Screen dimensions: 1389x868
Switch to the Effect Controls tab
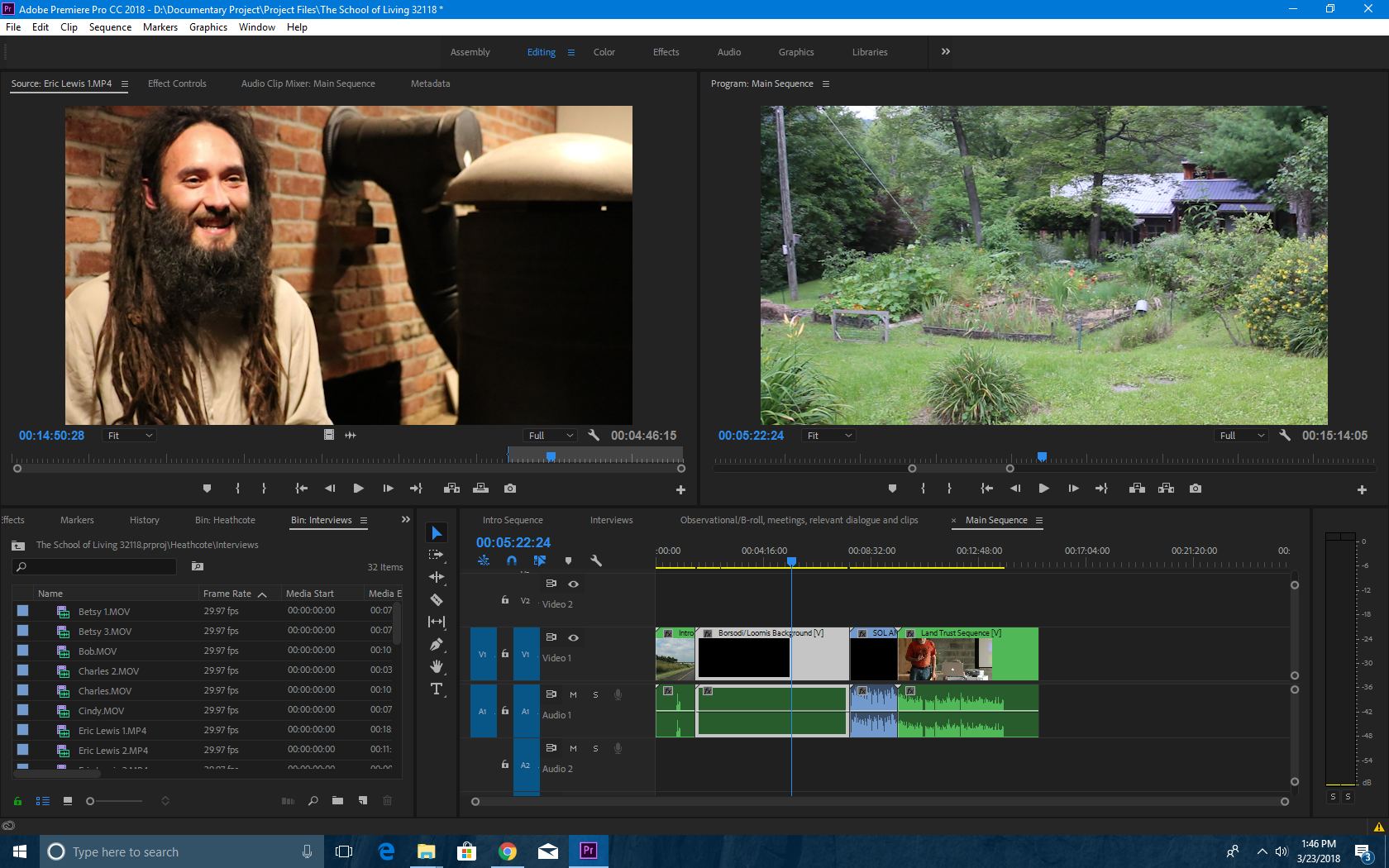point(177,83)
